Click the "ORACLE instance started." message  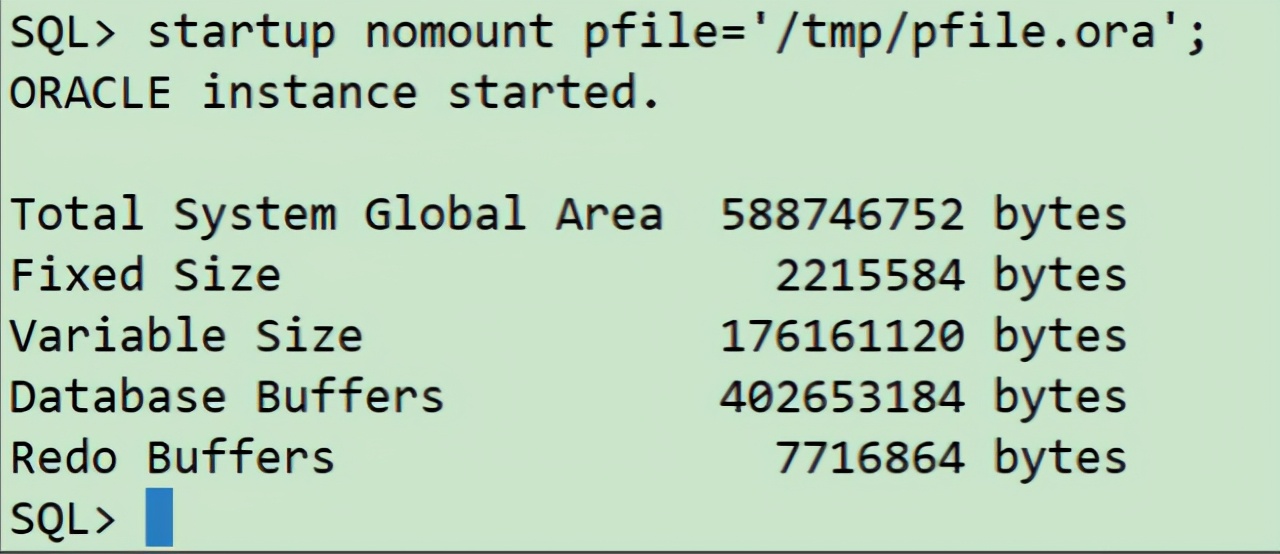[335, 93]
